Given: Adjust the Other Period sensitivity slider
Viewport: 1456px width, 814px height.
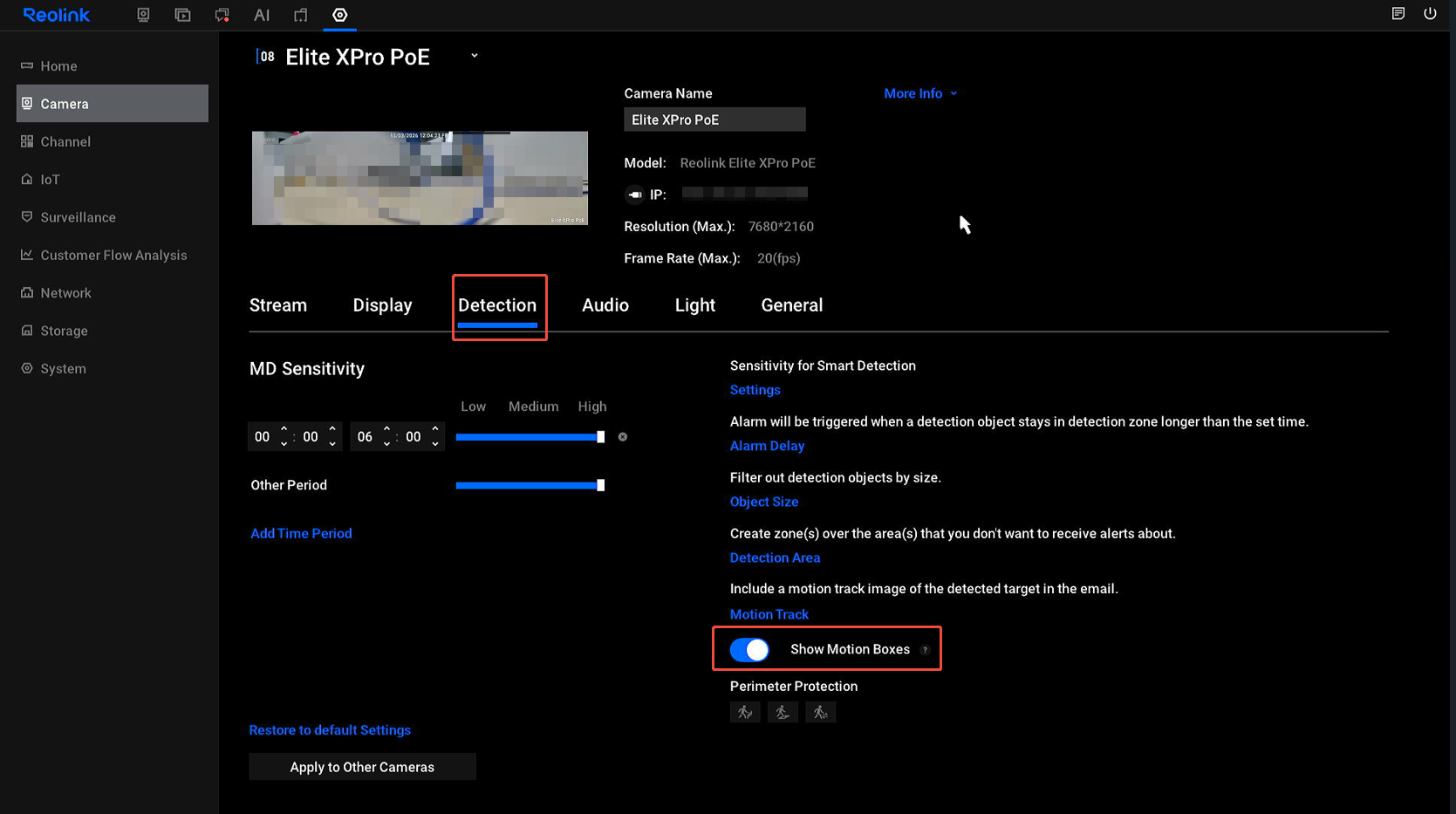Looking at the screenshot, I should click(600, 485).
